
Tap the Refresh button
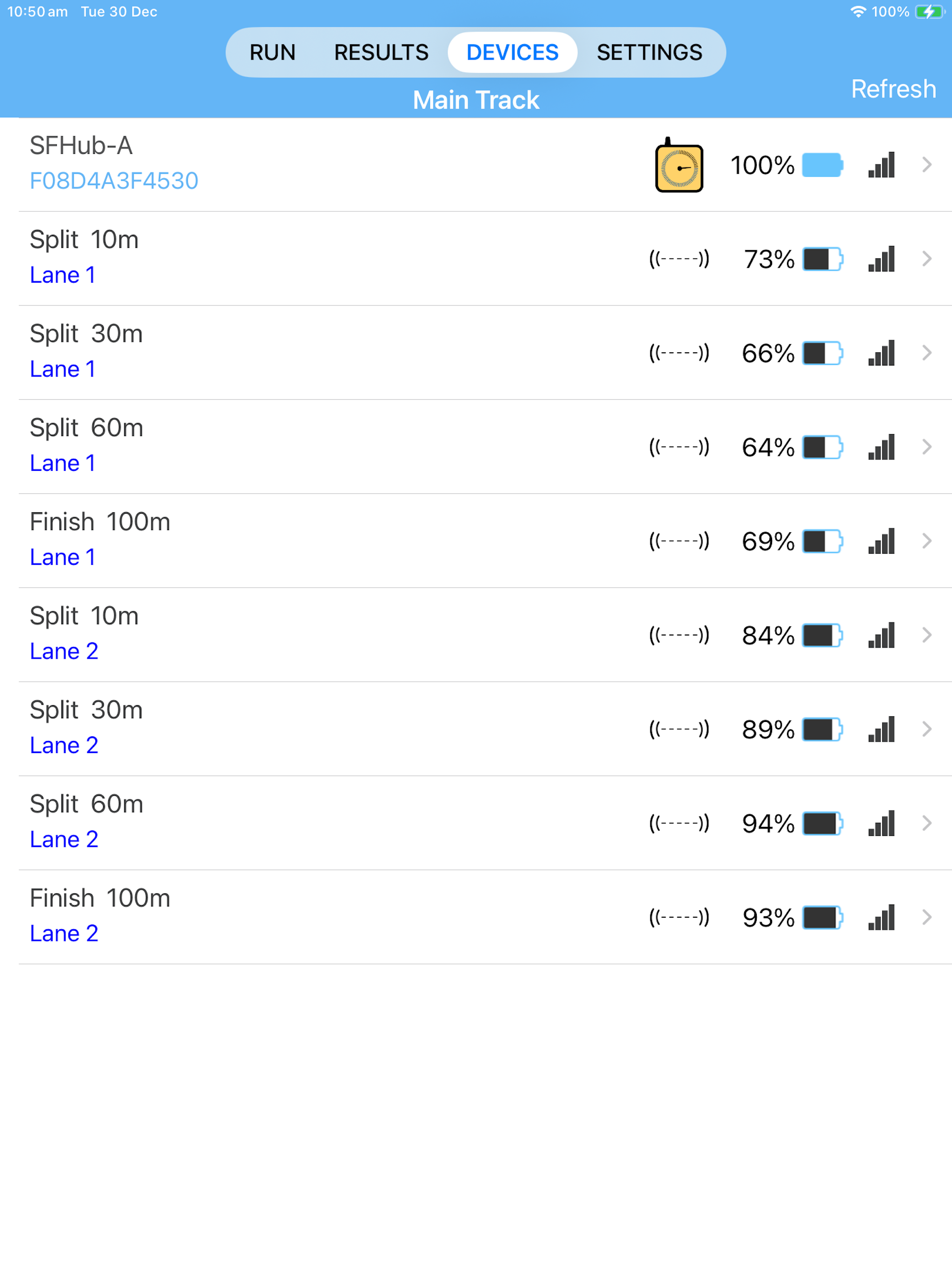coord(893,89)
